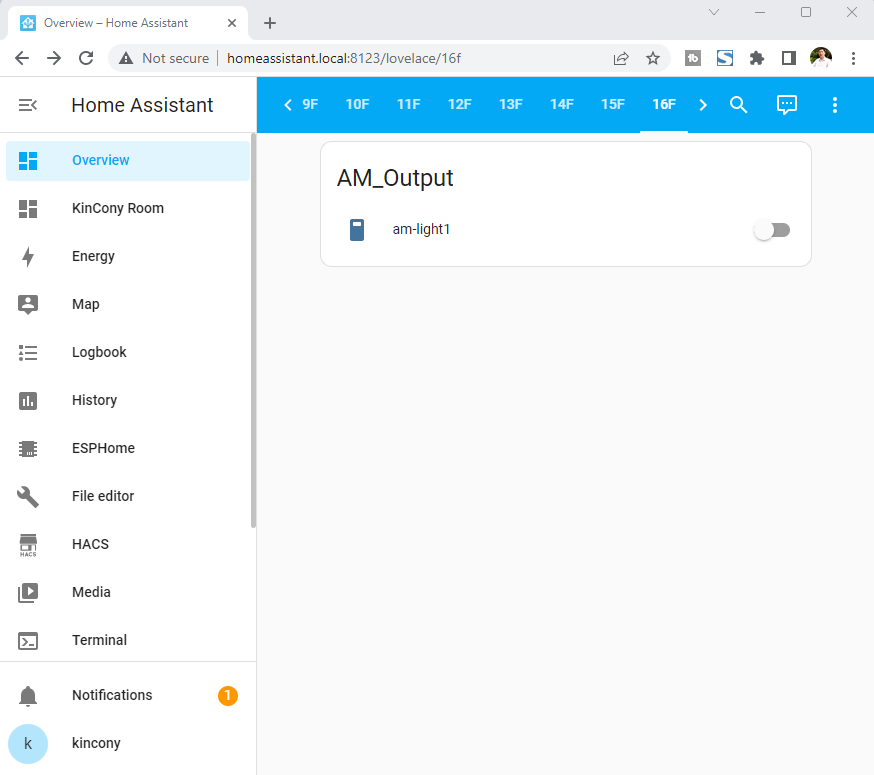Open the three-dot overflow menu in header
Screen dimensions: 874x775
pyautogui.click(x=835, y=105)
